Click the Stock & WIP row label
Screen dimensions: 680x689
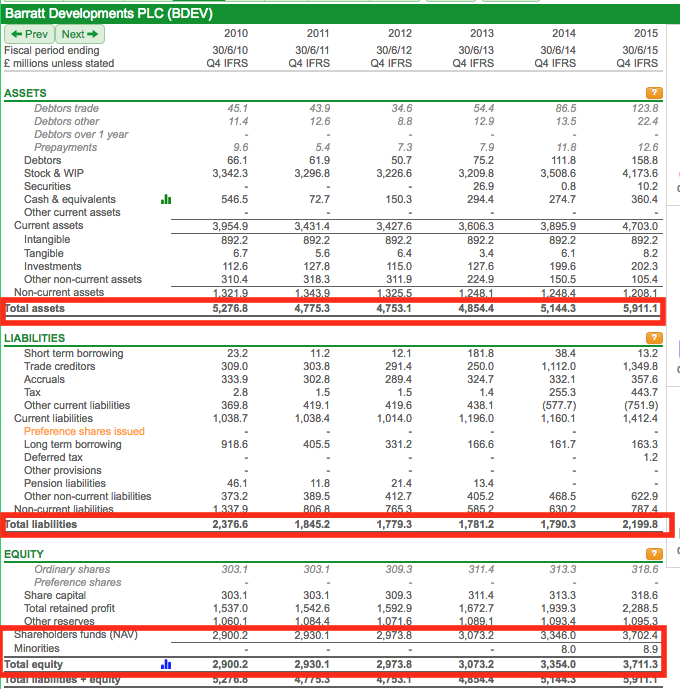pos(54,174)
